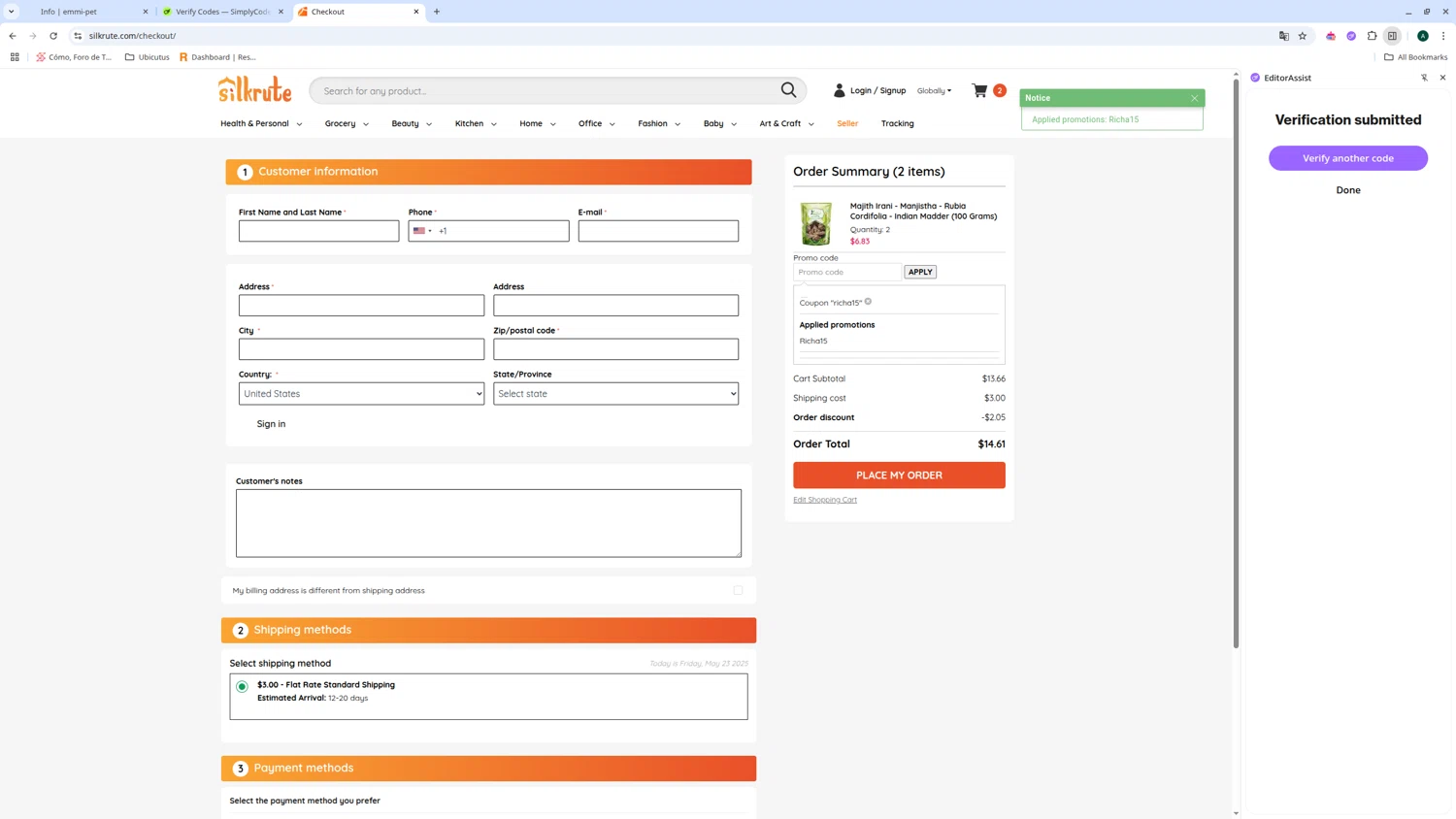This screenshot has width=1456, height=819.
Task: Go to the Seller page
Action: pyautogui.click(x=847, y=123)
